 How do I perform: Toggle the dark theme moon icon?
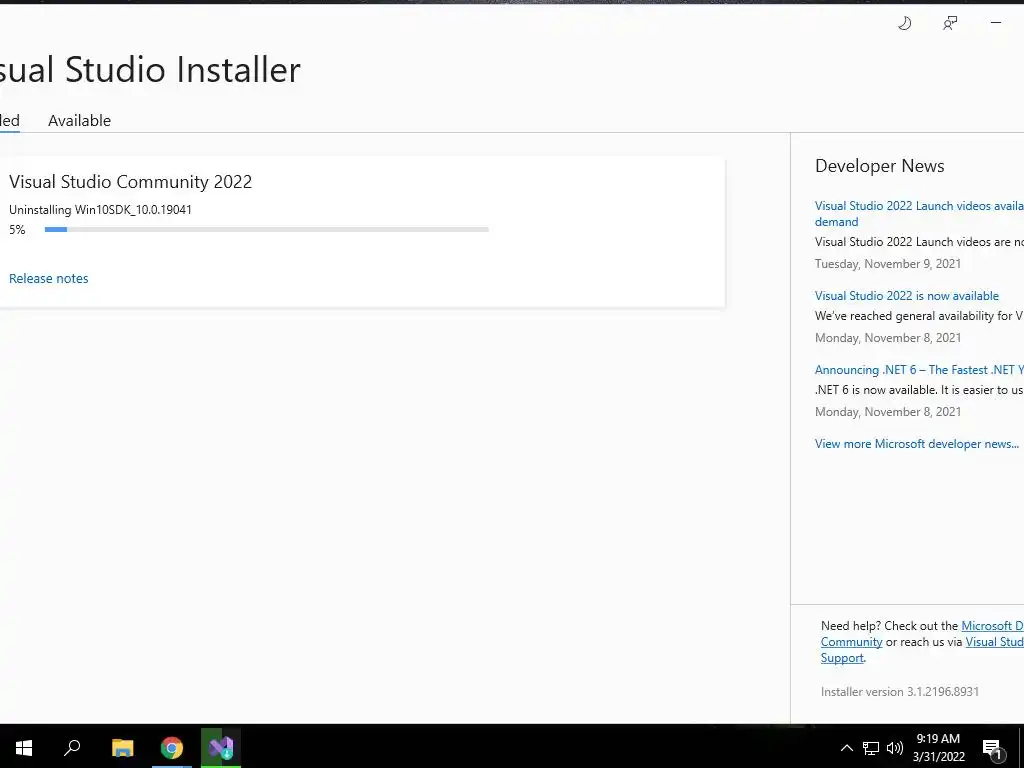tap(904, 24)
